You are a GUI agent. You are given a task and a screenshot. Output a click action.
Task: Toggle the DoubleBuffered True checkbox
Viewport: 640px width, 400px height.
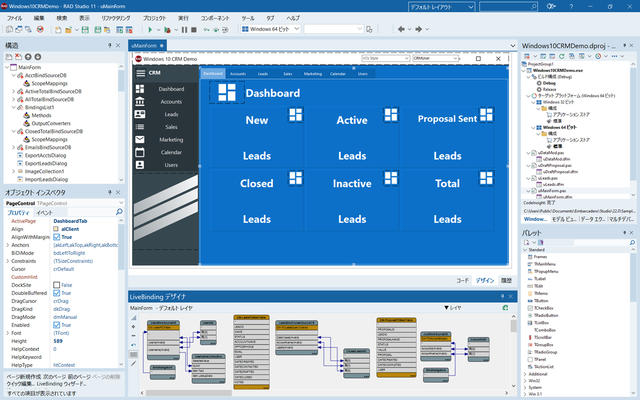click(x=56, y=293)
